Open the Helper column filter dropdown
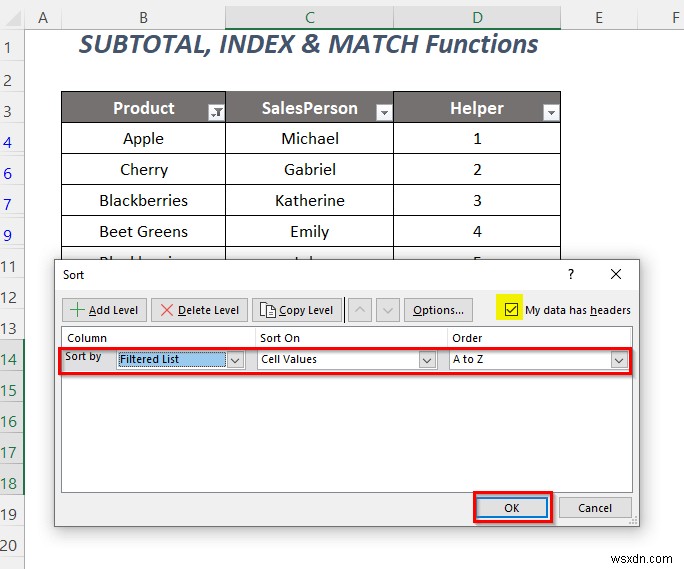The height and width of the screenshot is (569, 684). [x=551, y=113]
